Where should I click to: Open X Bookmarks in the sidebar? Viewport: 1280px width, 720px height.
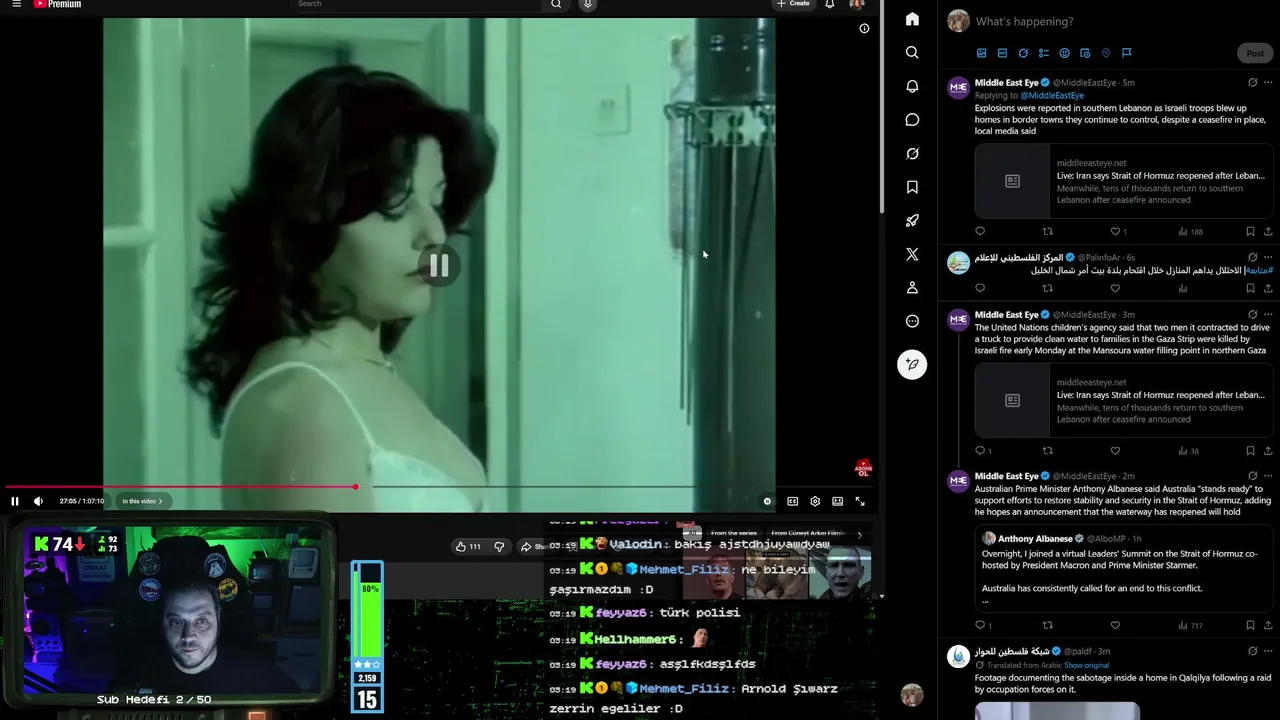pyautogui.click(x=912, y=187)
